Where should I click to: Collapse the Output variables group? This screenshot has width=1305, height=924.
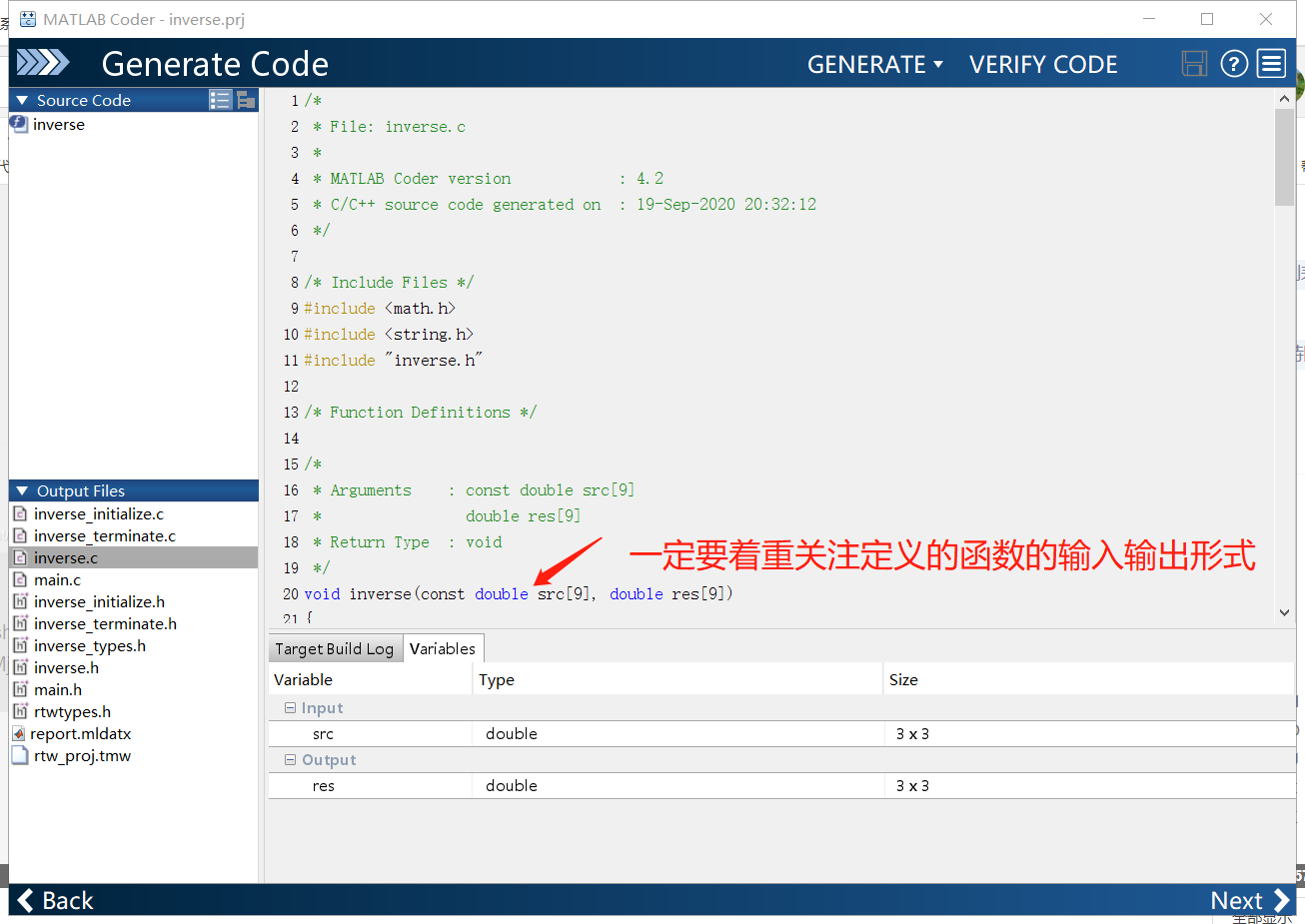pos(290,759)
